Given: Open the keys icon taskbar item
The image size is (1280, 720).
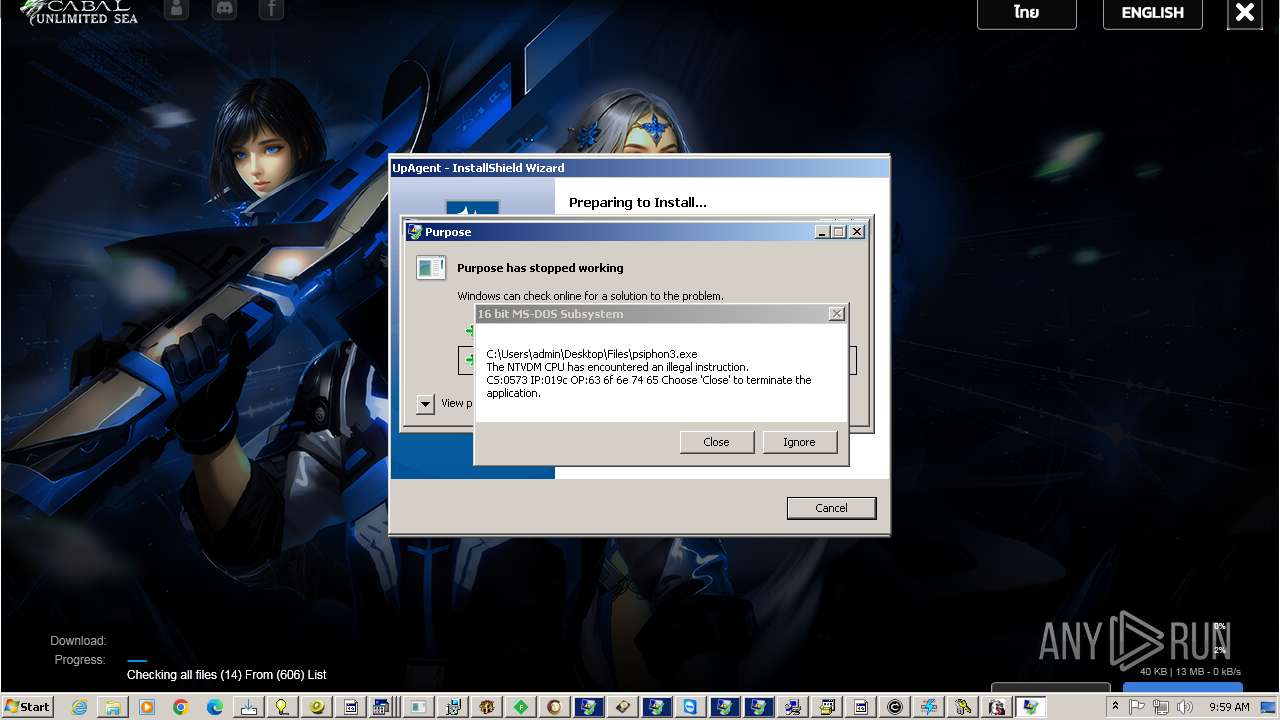Looking at the screenshot, I should (962, 707).
